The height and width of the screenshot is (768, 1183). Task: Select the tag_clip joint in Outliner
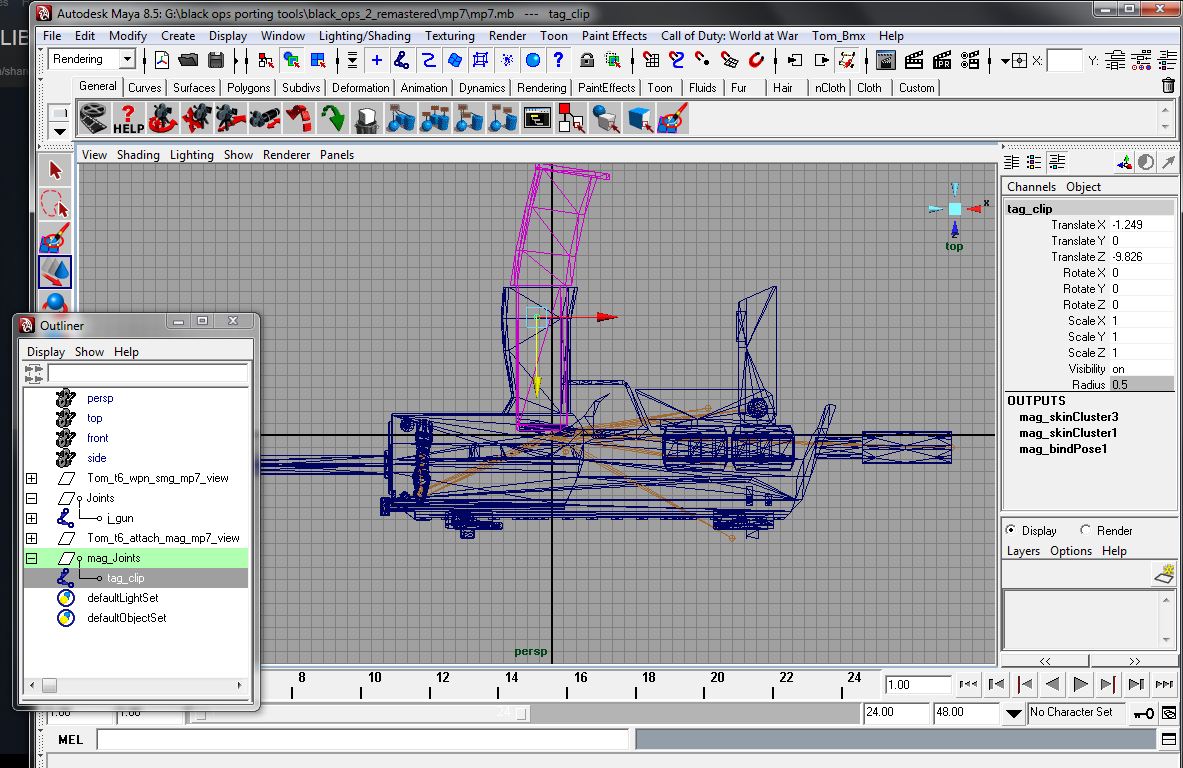[125, 578]
